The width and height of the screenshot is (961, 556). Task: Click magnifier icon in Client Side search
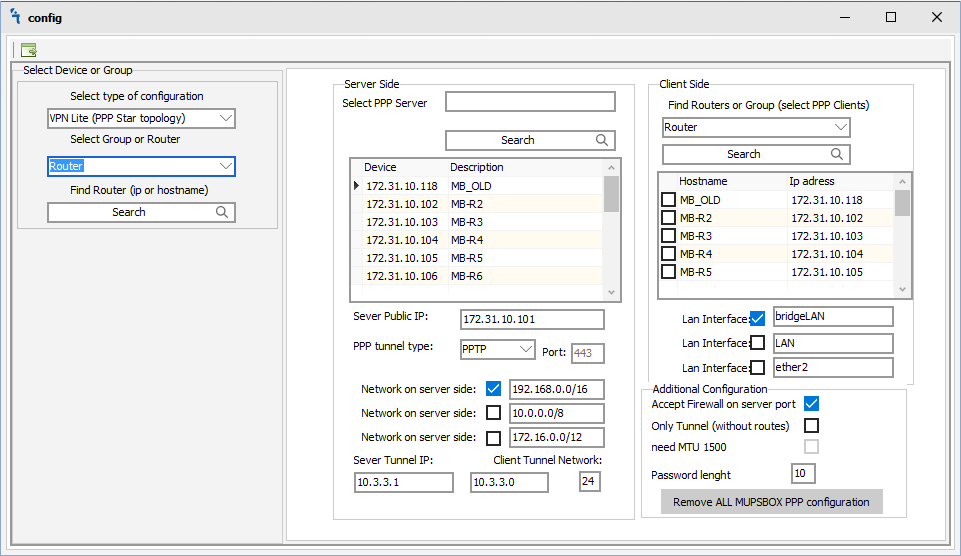(837, 154)
